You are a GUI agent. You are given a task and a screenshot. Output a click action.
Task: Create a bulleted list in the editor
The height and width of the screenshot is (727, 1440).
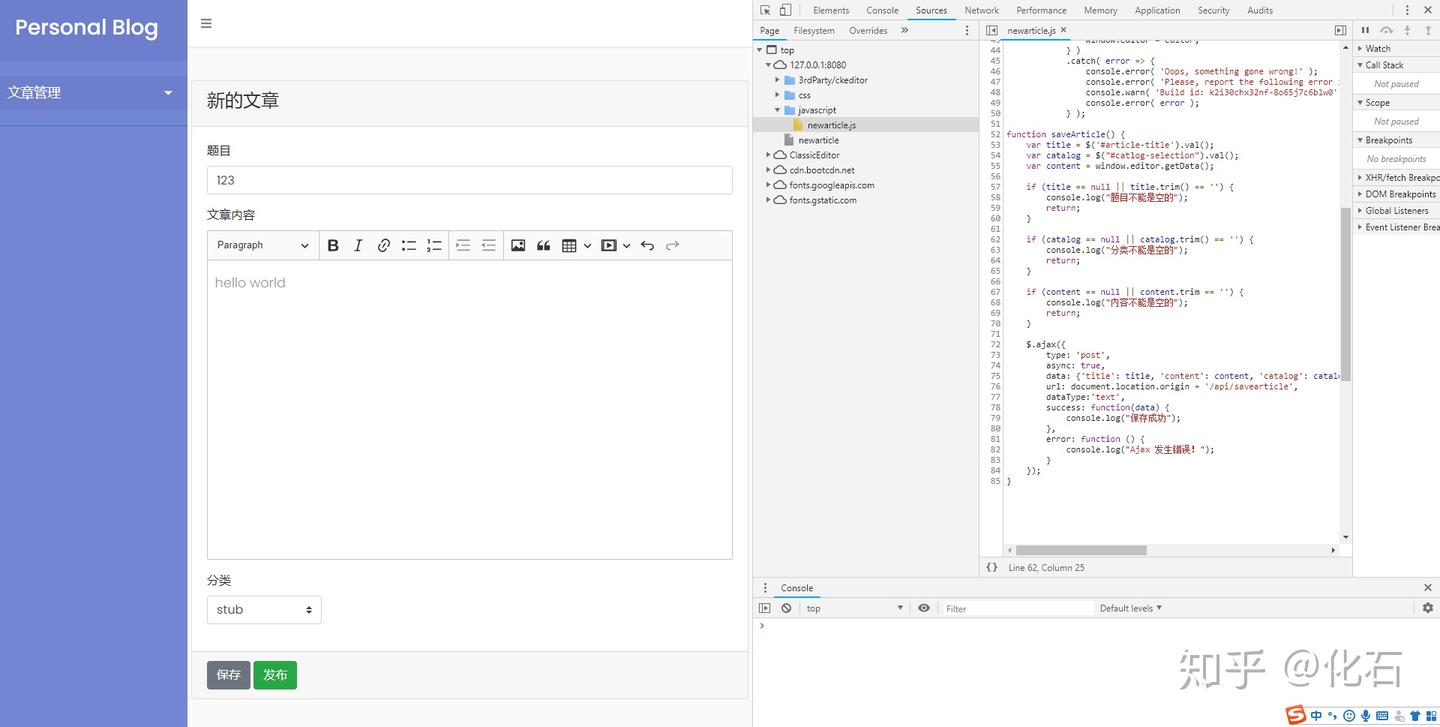click(x=408, y=245)
